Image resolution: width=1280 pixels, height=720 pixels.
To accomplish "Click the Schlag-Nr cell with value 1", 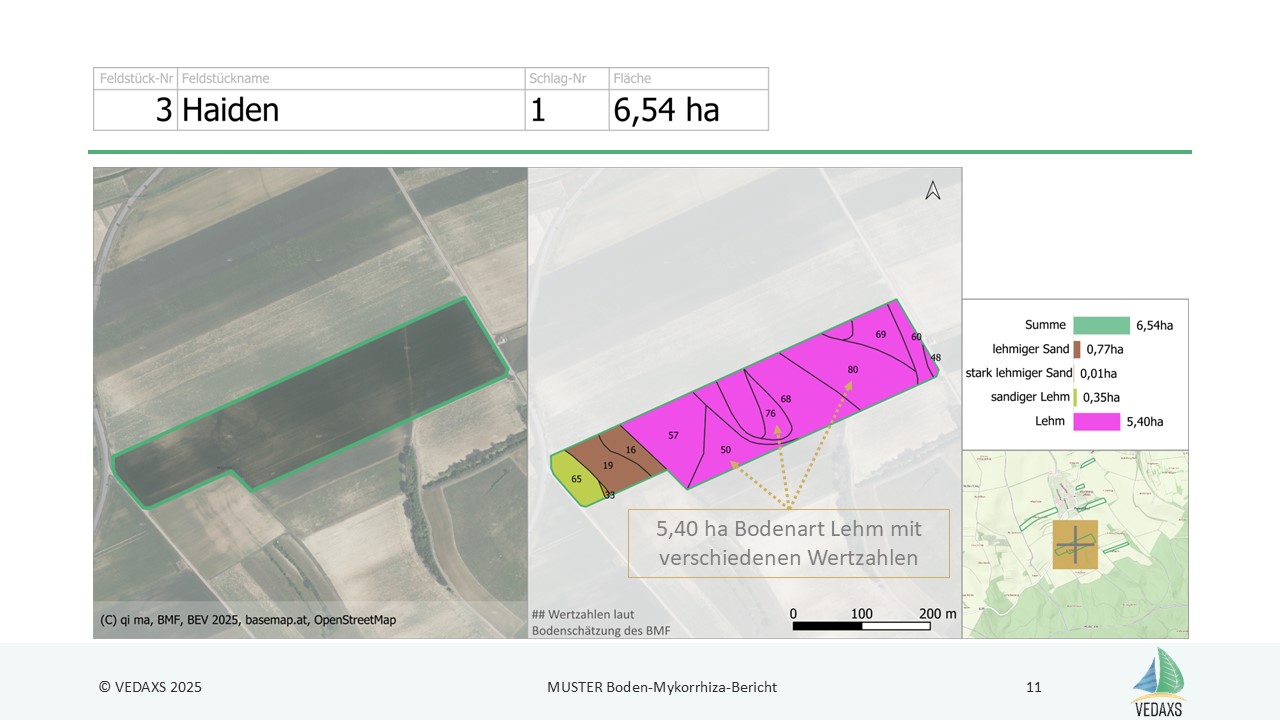I will [x=566, y=109].
